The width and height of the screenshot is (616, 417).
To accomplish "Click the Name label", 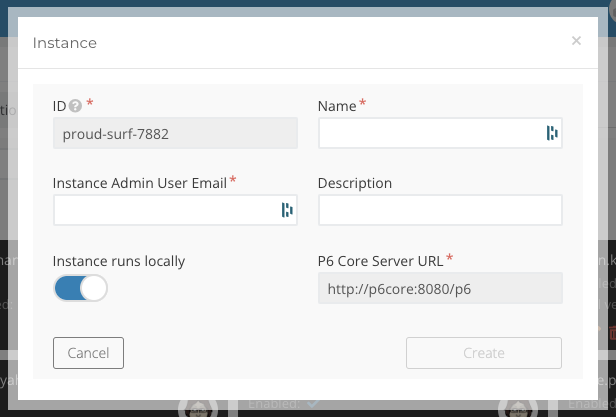I will coord(337,106).
